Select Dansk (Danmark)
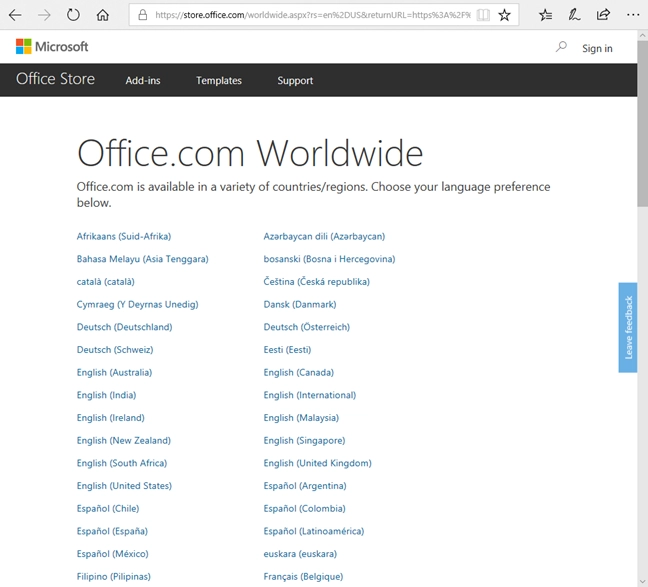648x587 pixels. point(300,305)
